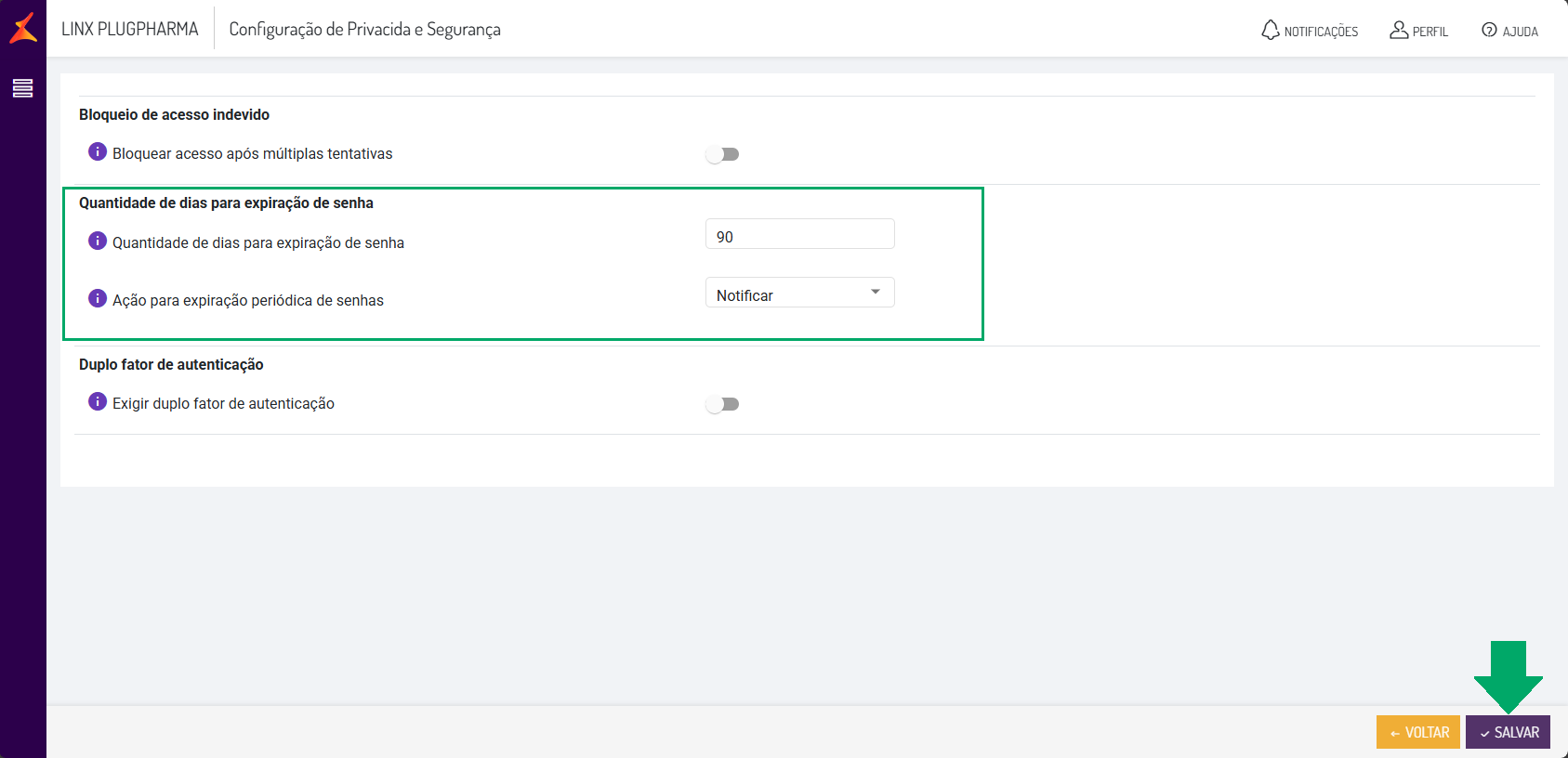1568x758 pixels.
Task: Open NOTIFICAÇÕES in the top bar
Action: (1321, 32)
